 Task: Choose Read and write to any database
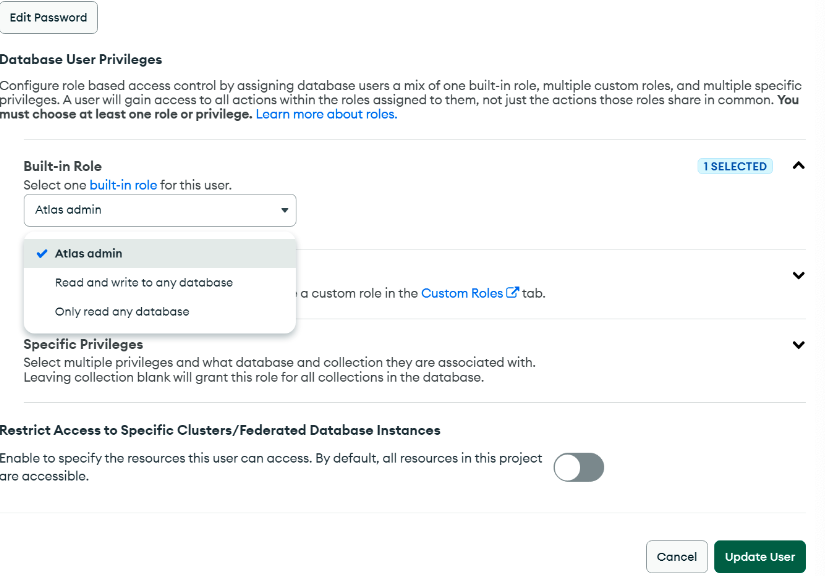160,282
